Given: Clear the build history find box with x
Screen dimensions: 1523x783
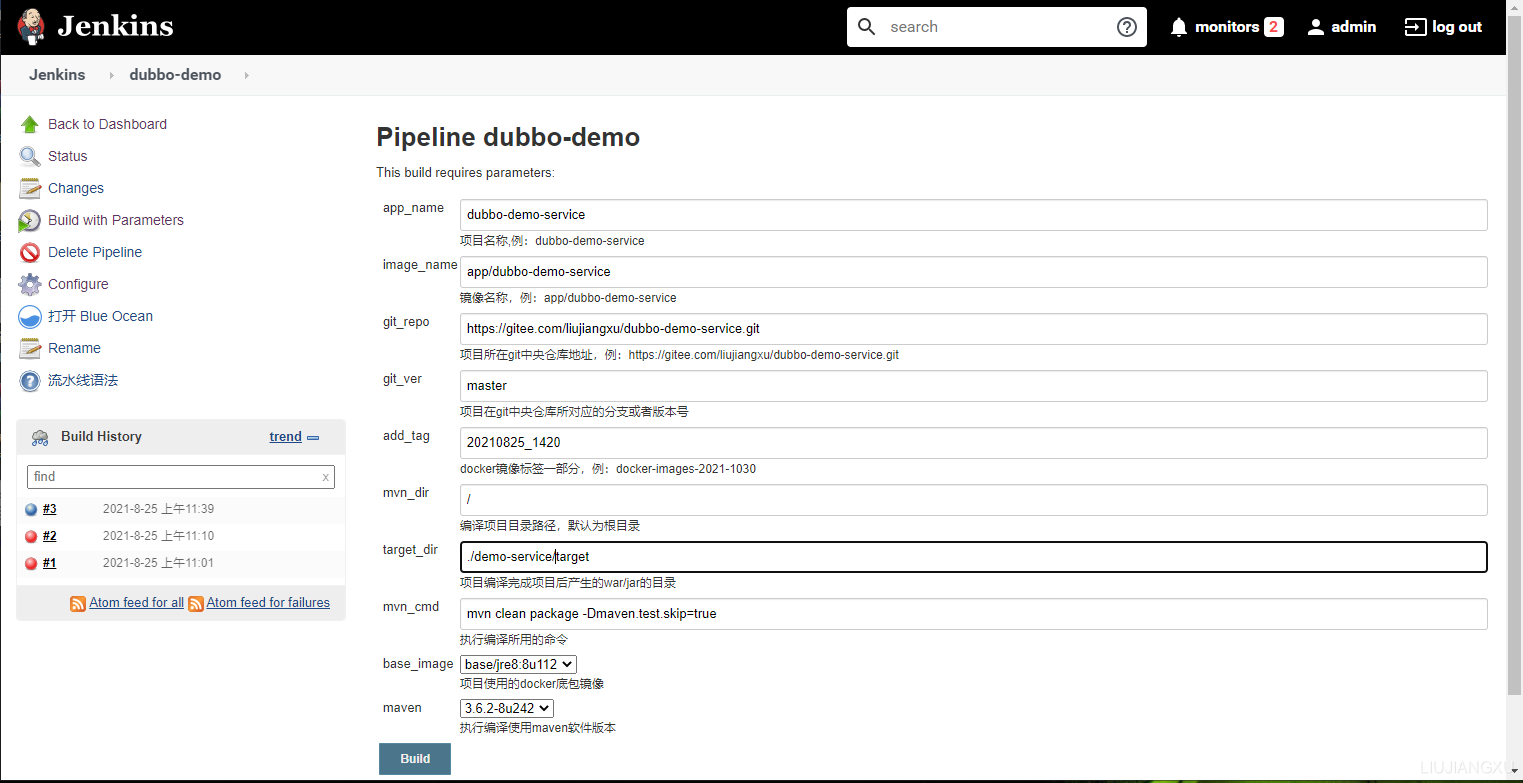Looking at the screenshot, I should (x=325, y=477).
